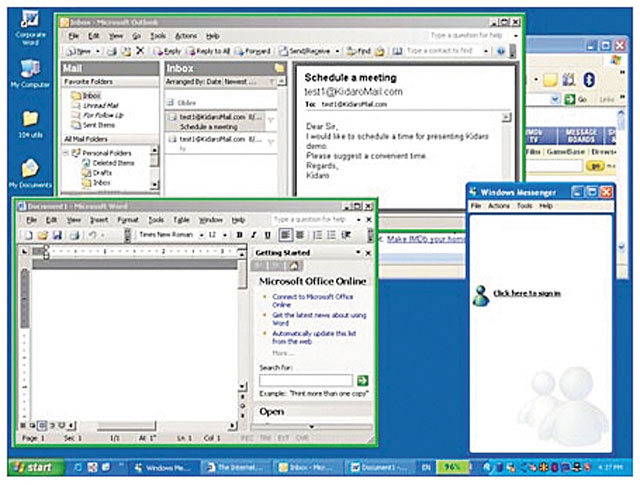Open the Type a contact to find dropdown
The image size is (640, 485).
[485, 51]
